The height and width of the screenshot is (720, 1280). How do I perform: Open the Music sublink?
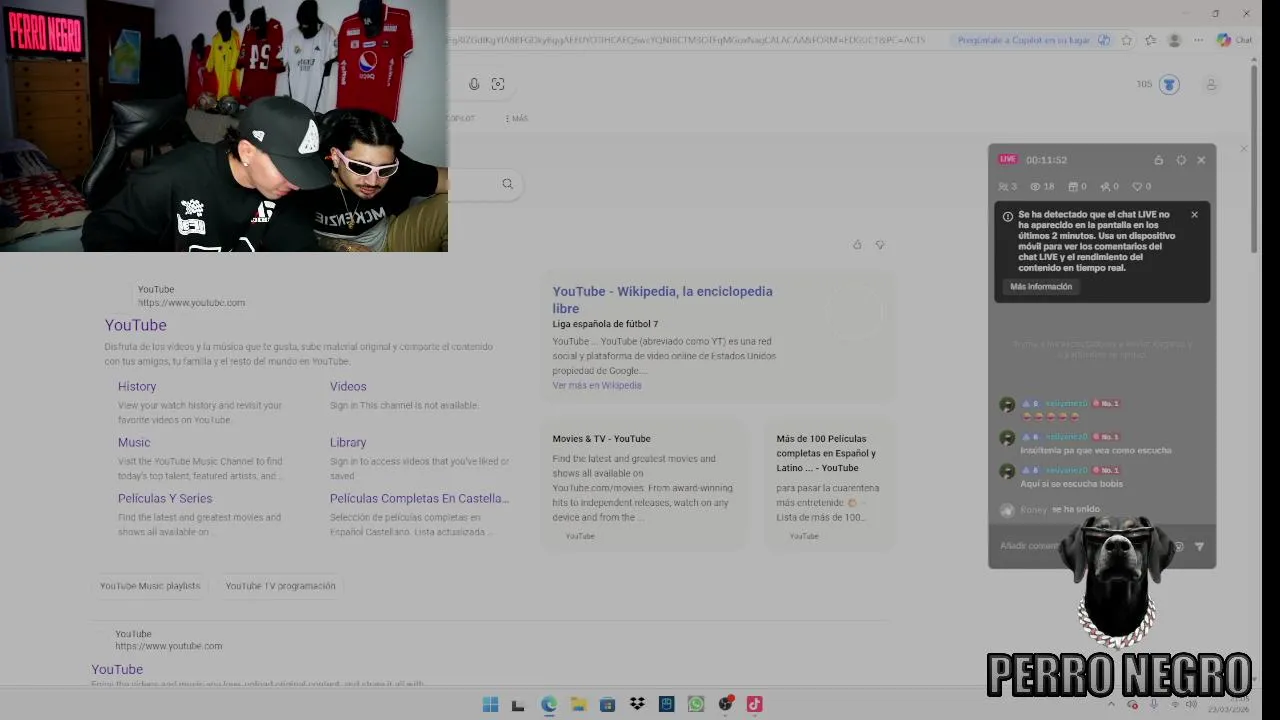click(x=134, y=442)
